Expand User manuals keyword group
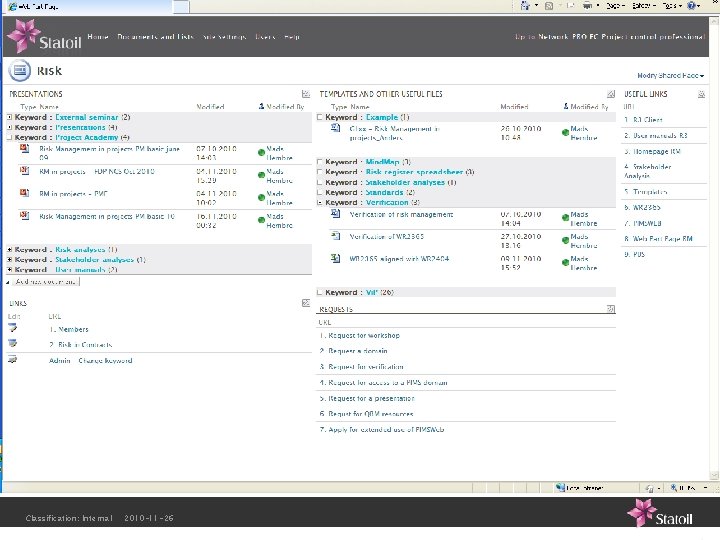Screen dimensions: 720x540 pyautogui.click(x=10, y=270)
